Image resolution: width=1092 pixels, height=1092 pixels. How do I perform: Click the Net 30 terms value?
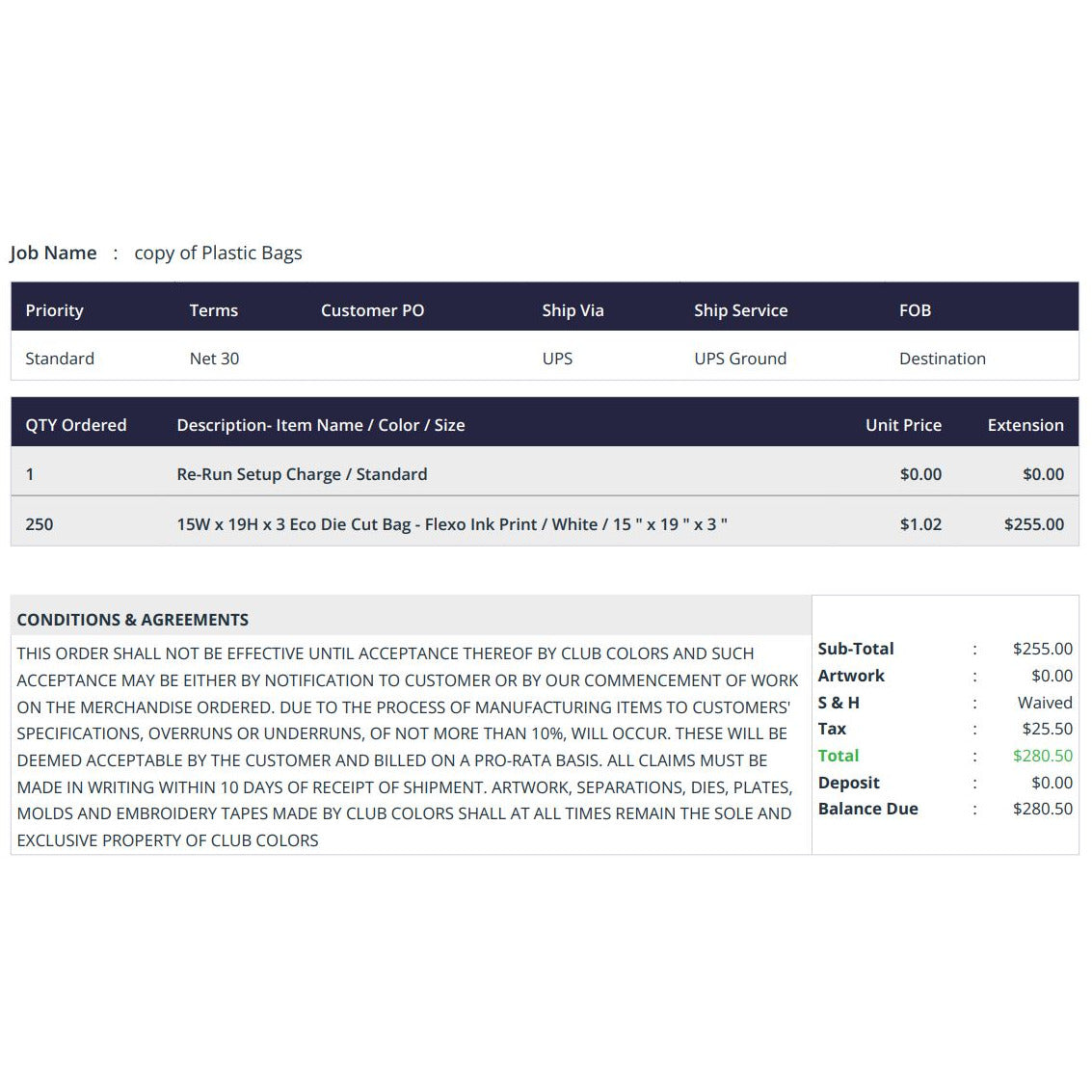[214, 359]
